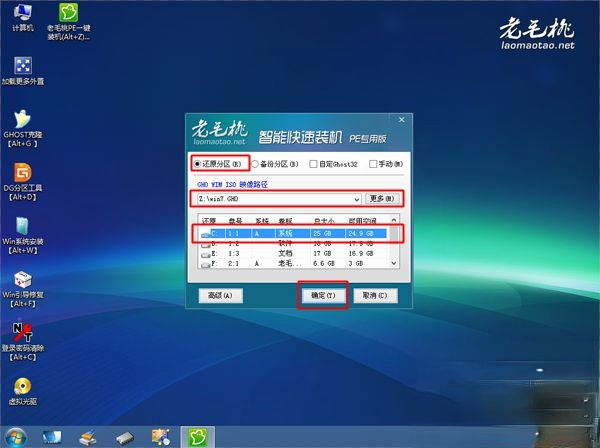Select the row with size 6.6 GB

pos(293,264)
